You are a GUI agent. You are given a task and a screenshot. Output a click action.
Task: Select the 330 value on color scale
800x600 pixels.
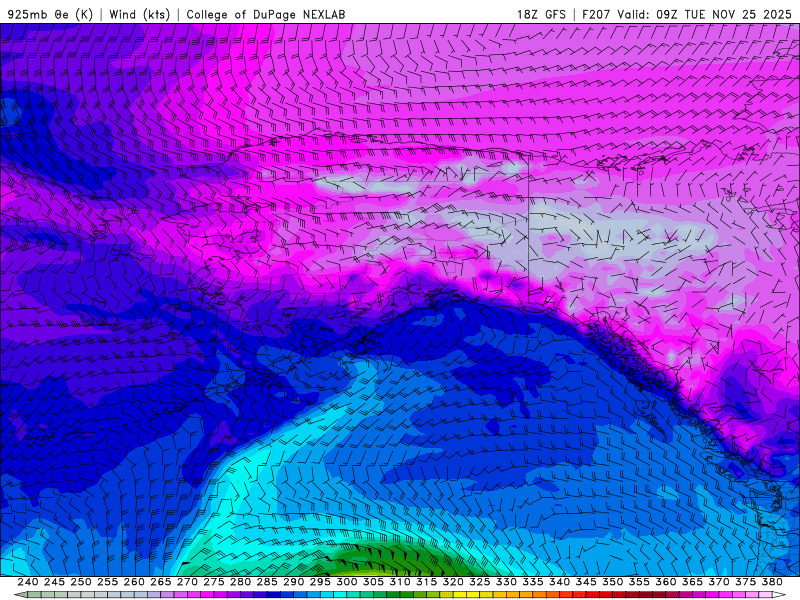pyautogui.click(x=506, y=582)
